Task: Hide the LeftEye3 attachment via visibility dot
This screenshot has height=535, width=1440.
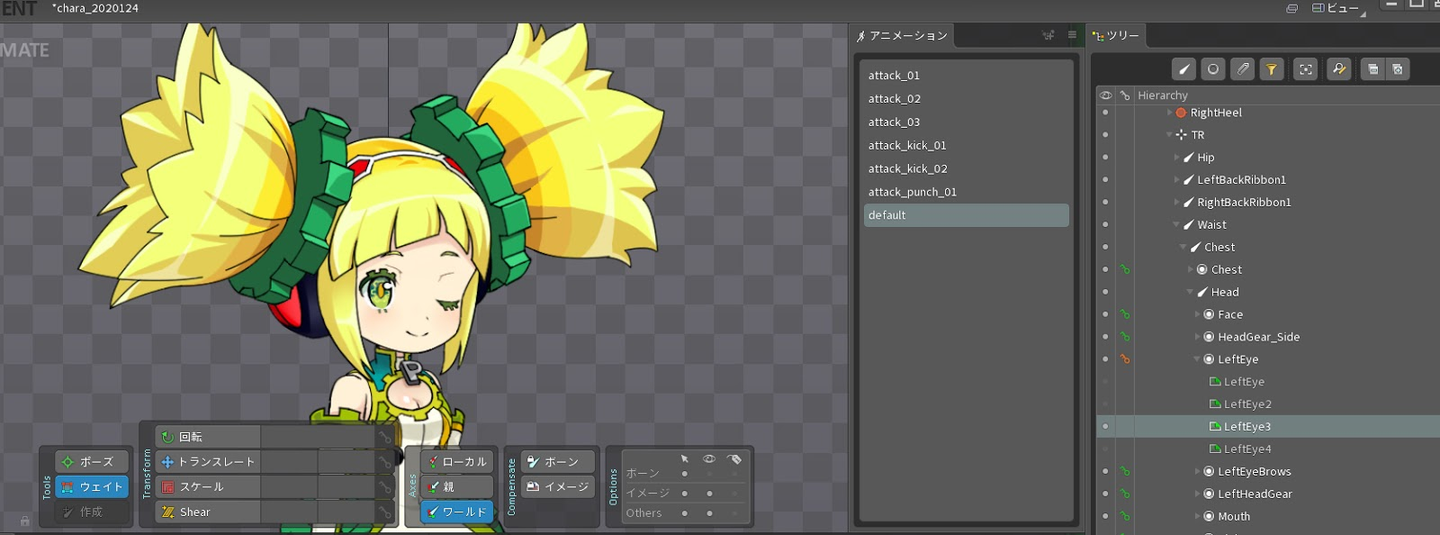Action: pos(1105,427)
